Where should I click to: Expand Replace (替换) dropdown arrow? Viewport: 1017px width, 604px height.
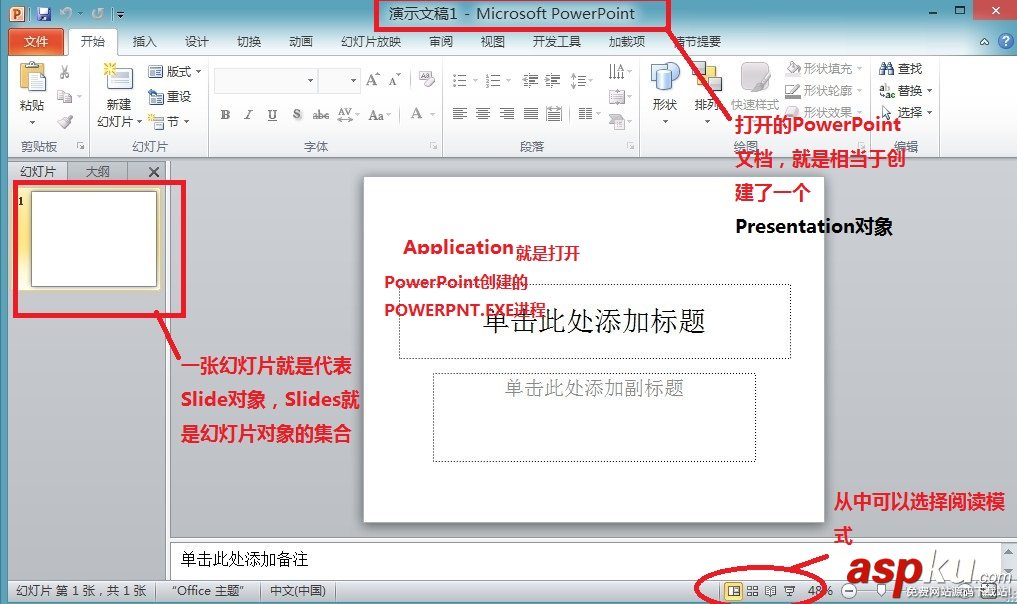[929, 90]
